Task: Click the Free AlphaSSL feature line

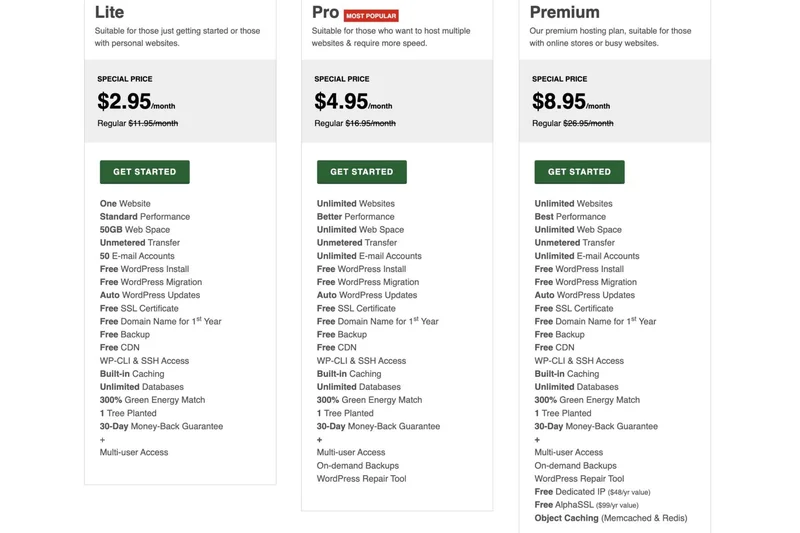Action: [x=590, y=505]
